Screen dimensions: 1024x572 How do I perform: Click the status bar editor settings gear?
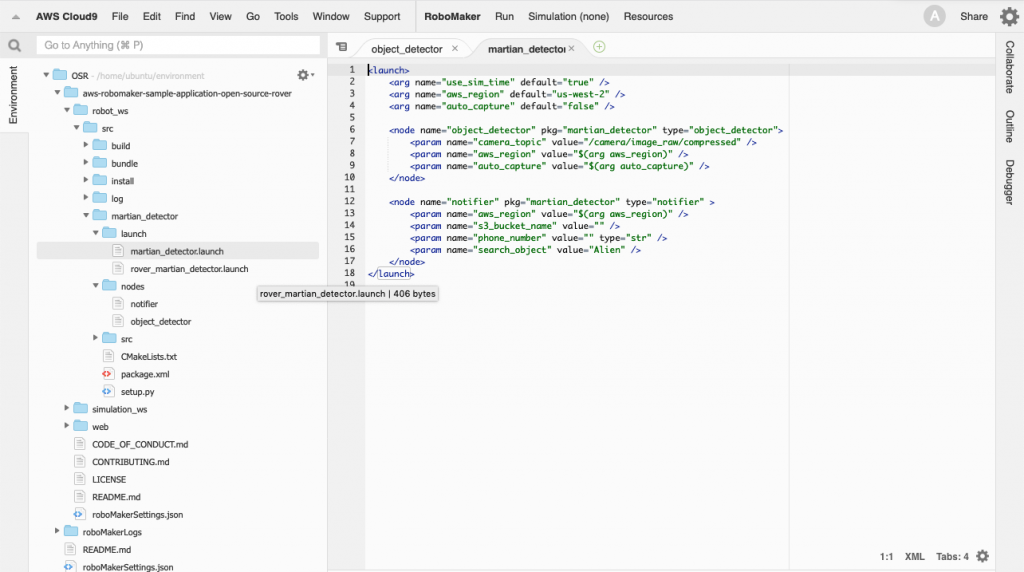tap(982, 556)
